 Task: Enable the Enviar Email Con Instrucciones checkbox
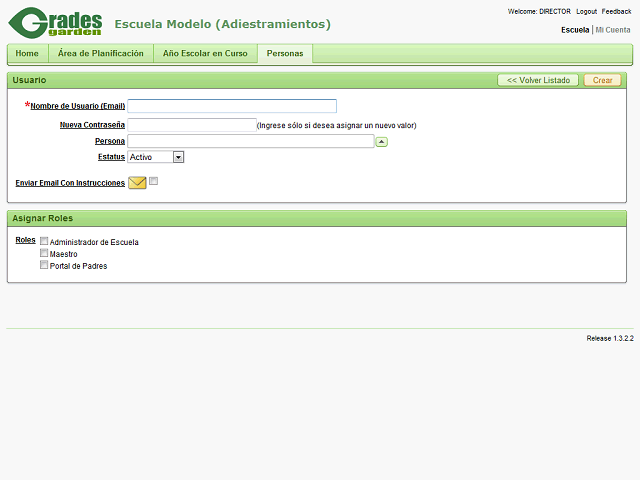(x=153, y=181)
